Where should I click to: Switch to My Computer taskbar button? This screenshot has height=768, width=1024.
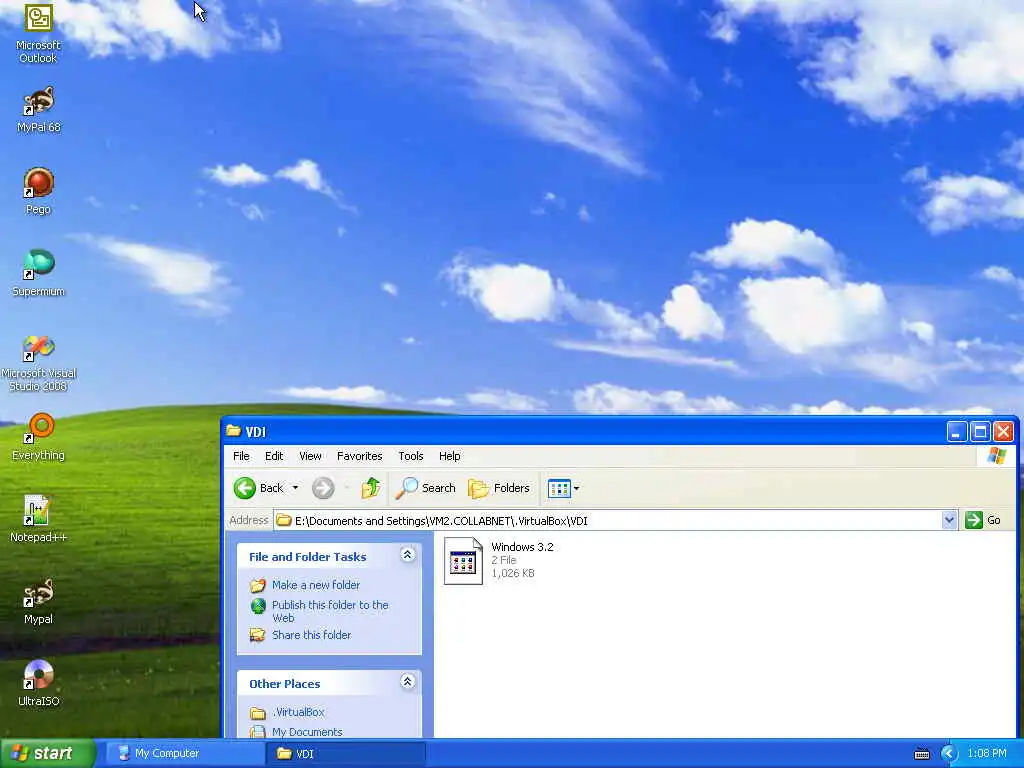coord(184,753)
